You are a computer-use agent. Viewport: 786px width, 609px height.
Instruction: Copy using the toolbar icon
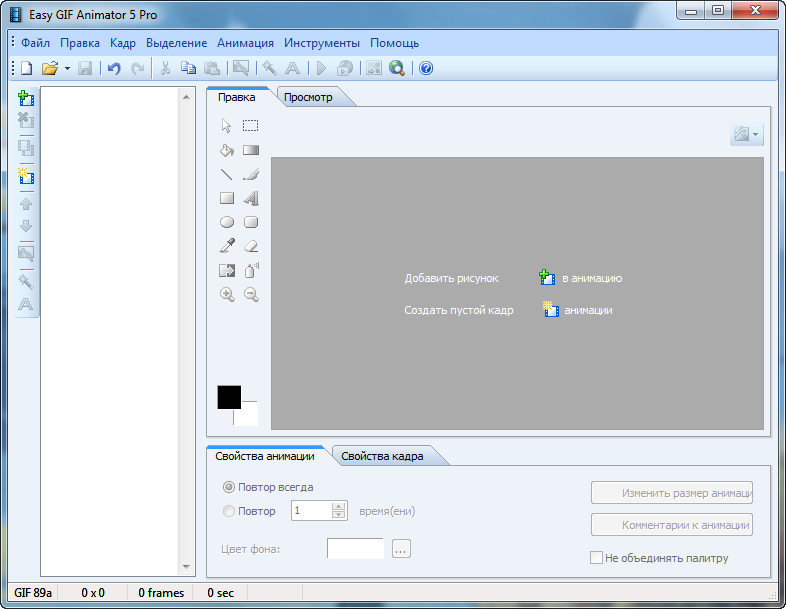click(188, 68)
